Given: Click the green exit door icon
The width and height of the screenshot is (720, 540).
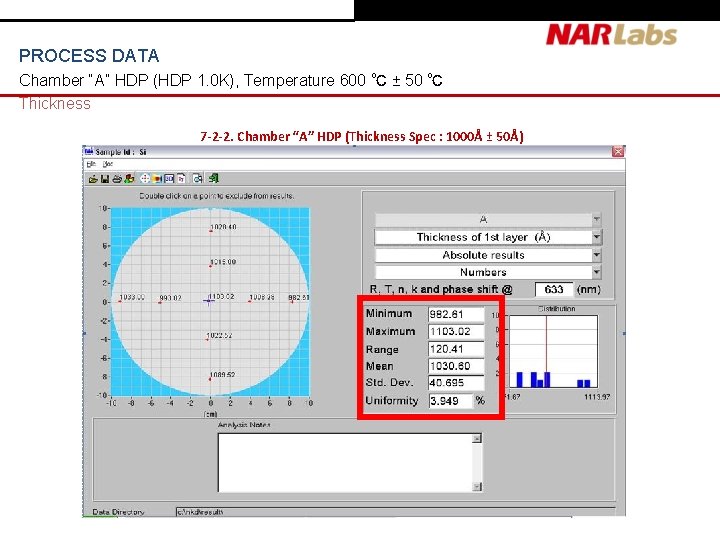Looking at the screenshot, I should pos(214,178).
